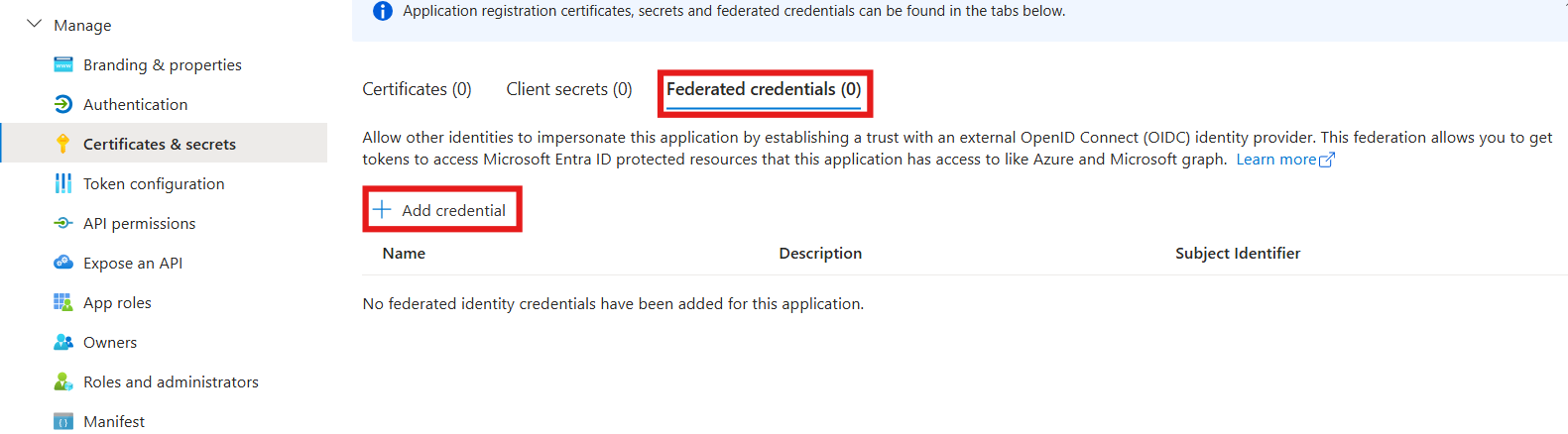Click the Expose an API cloud icon

click(x=63, y=263)
